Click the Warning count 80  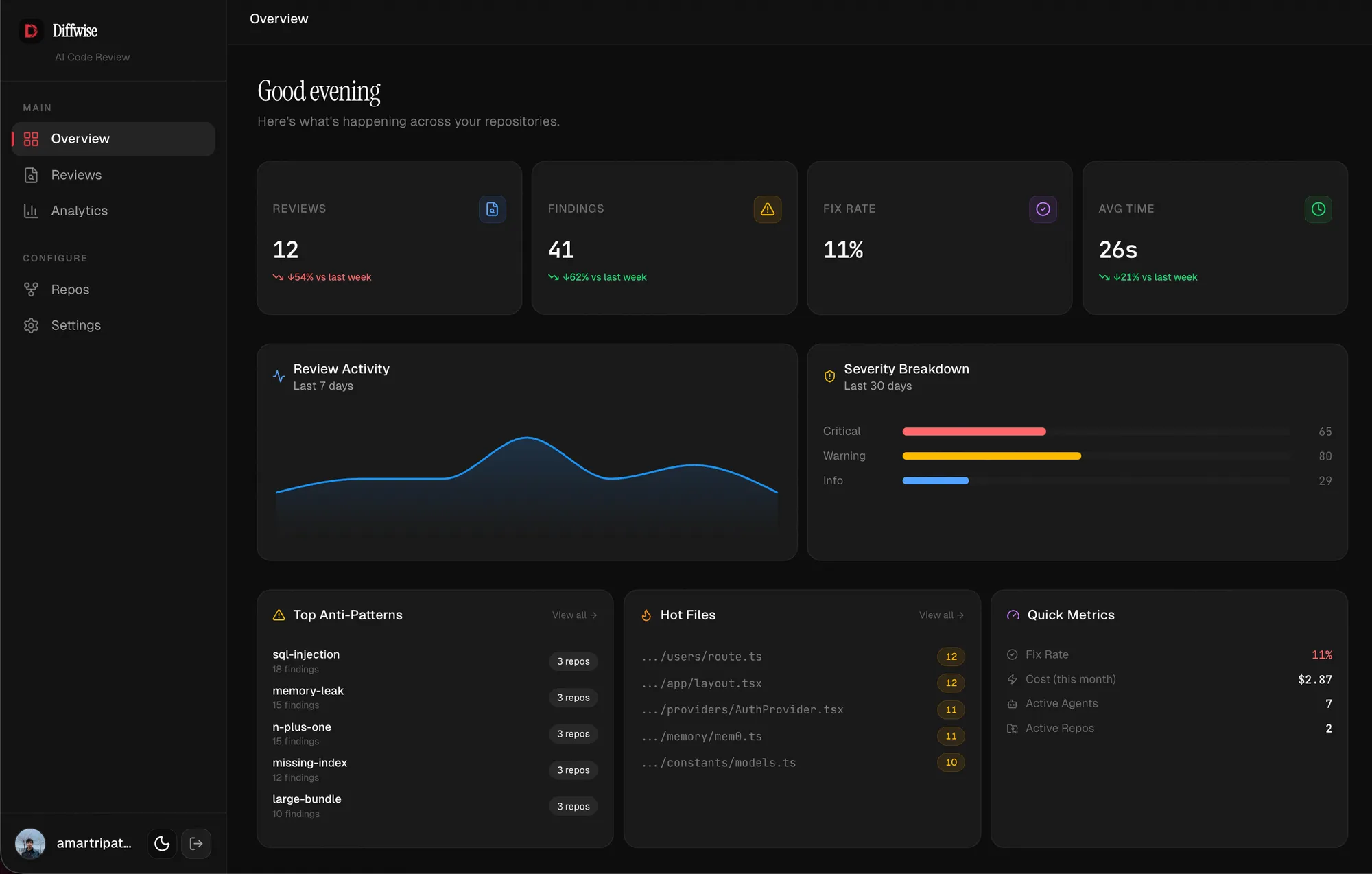coord(1325,456)
